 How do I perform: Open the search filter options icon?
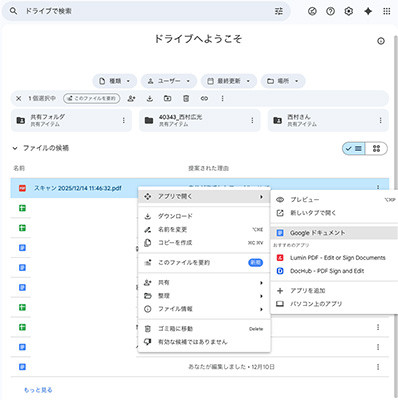[x=279, y=11]
